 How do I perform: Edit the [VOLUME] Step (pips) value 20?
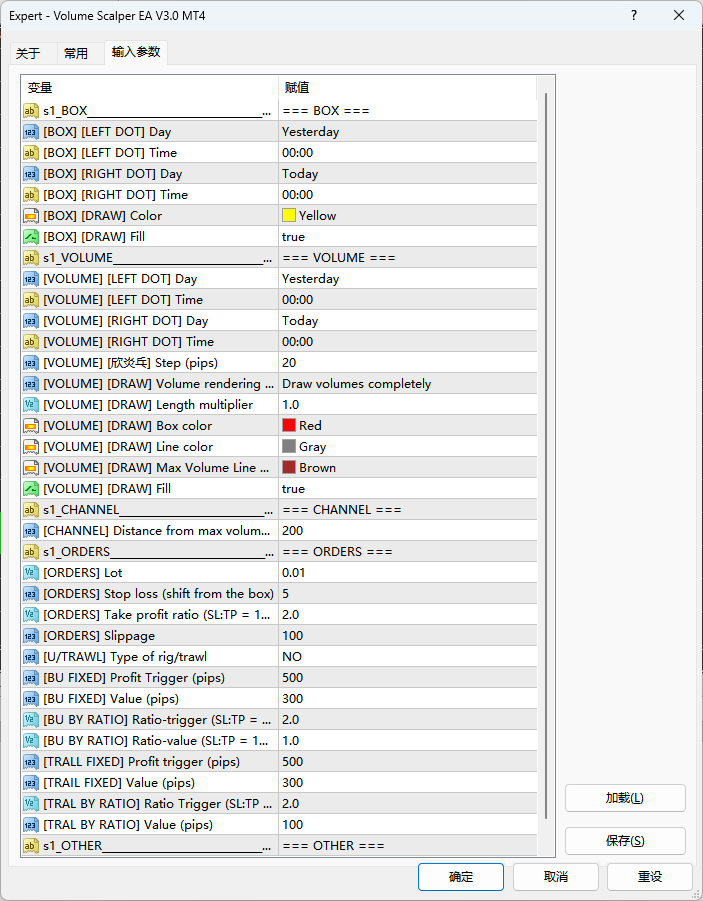408,363
